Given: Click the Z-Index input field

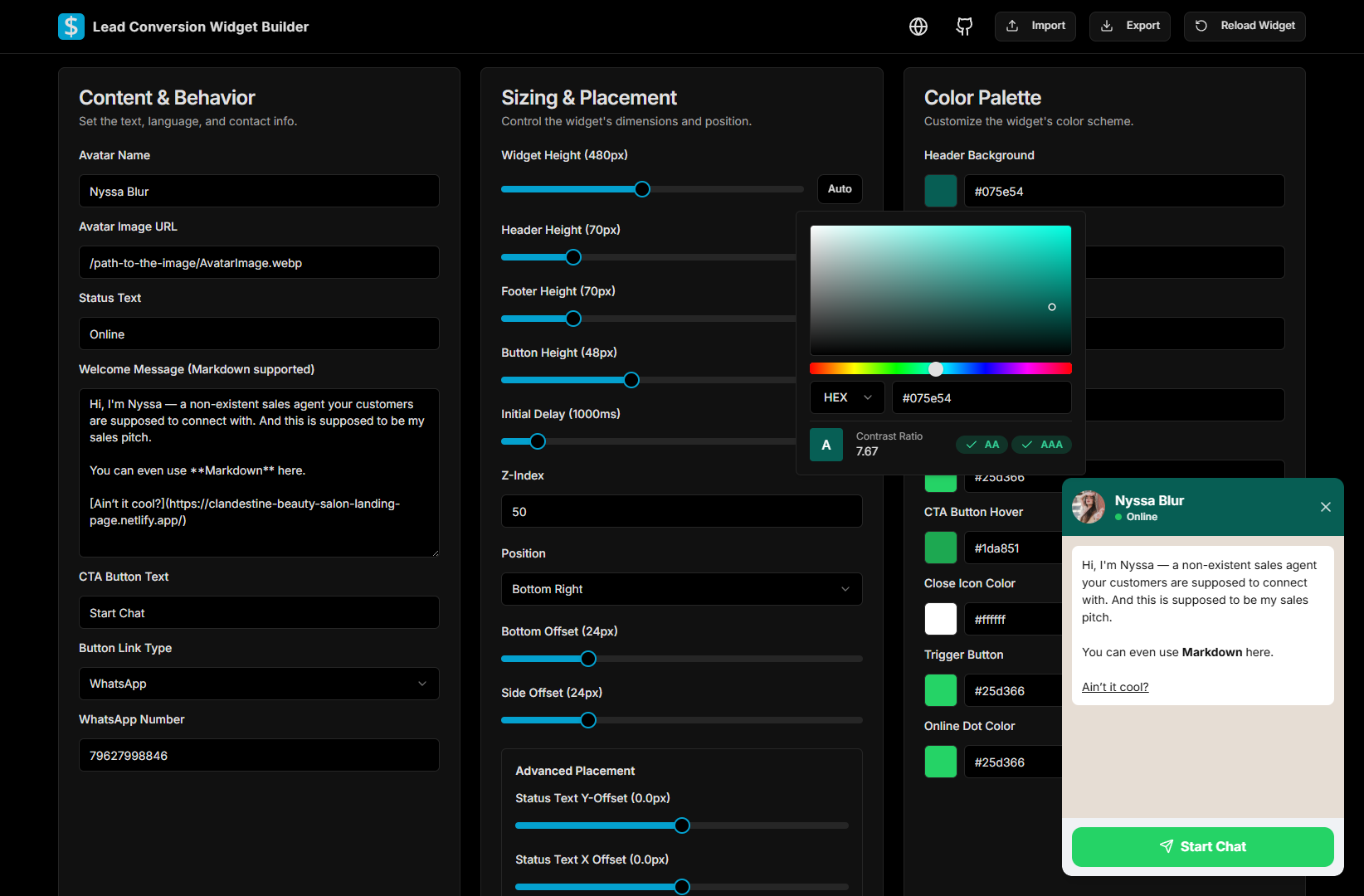Looking at the screenshot, I should click(681, 512).
